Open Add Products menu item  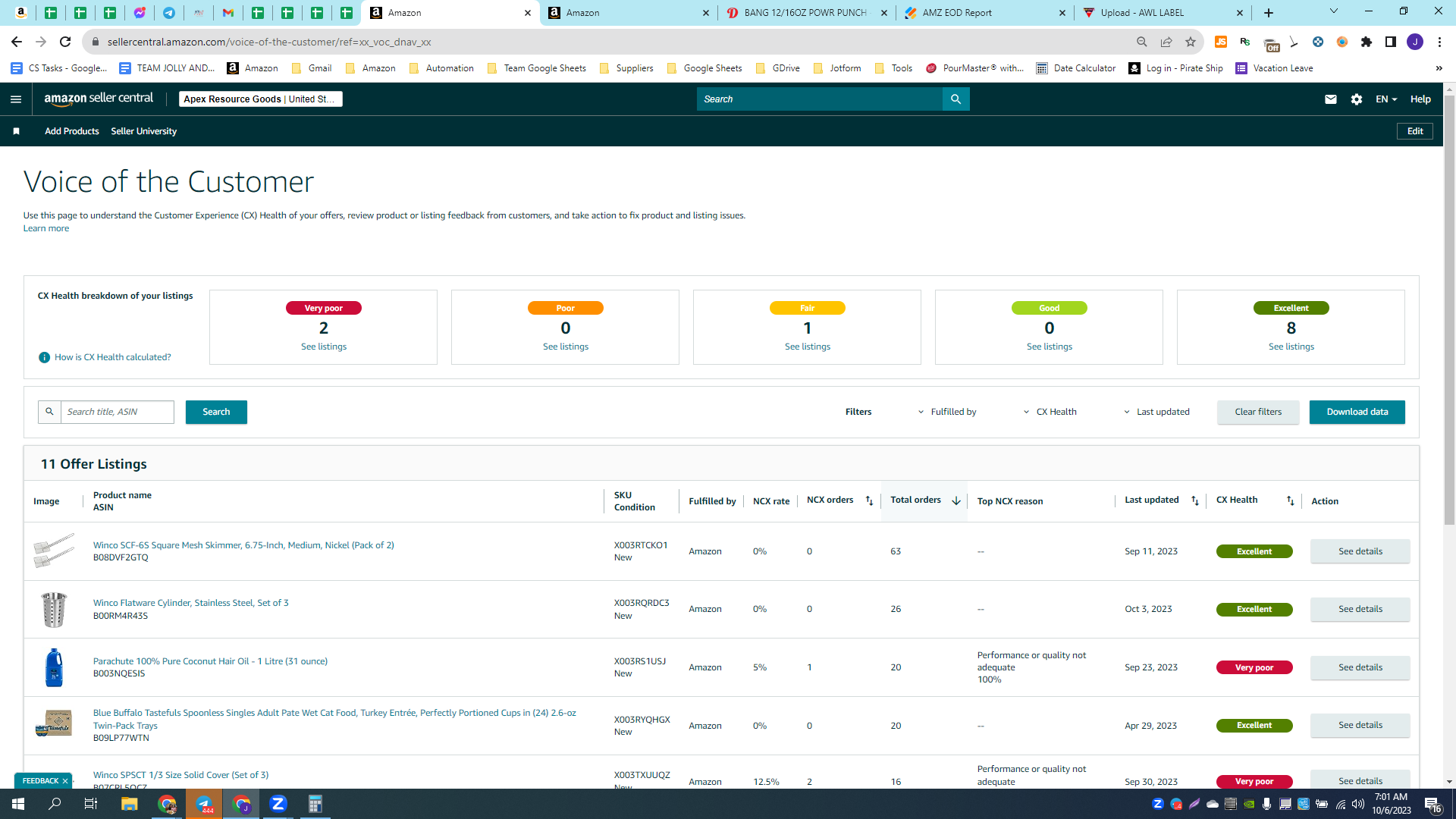click(72, 131)
